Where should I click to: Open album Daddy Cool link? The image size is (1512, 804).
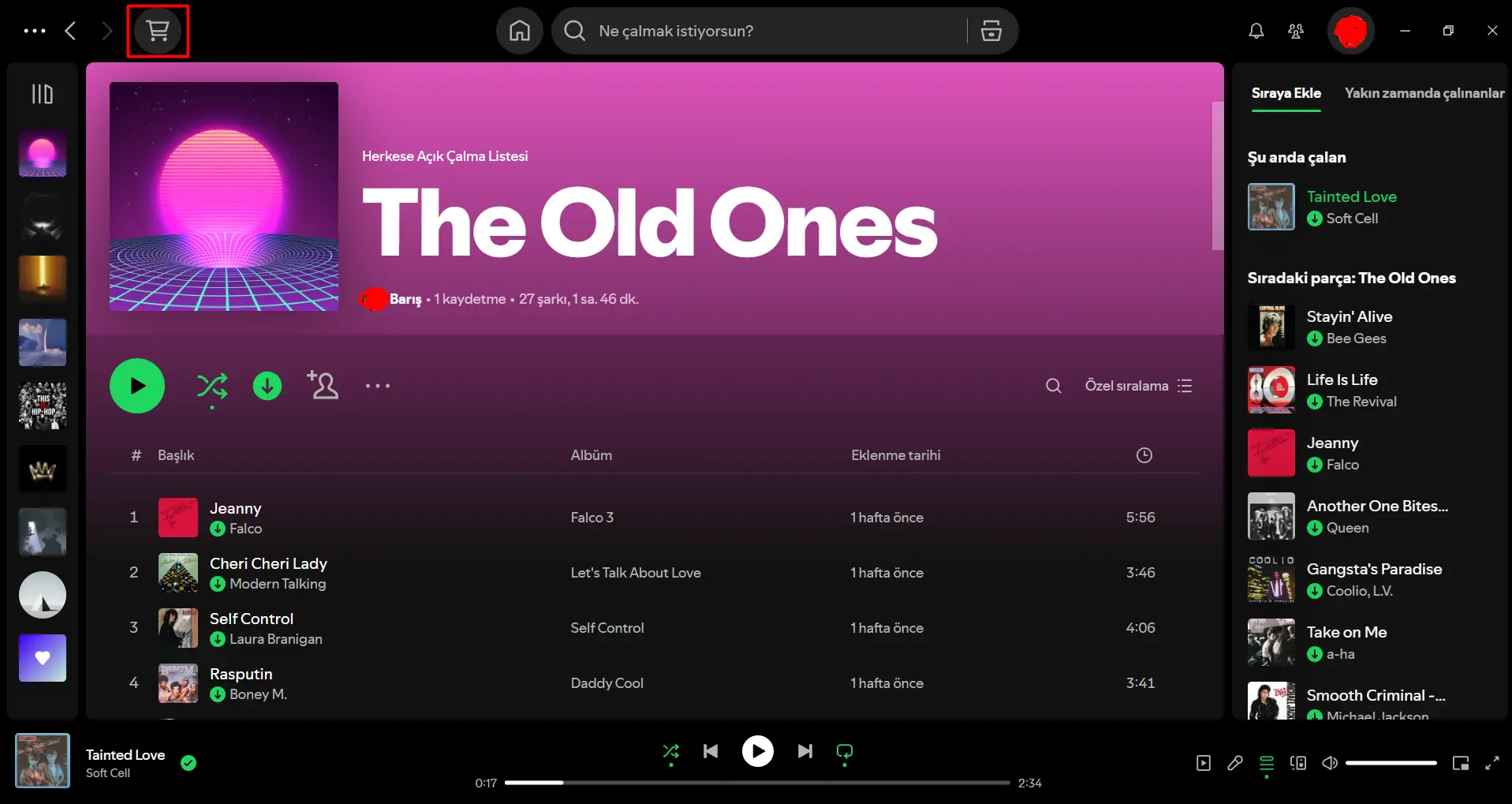[607, 683]
